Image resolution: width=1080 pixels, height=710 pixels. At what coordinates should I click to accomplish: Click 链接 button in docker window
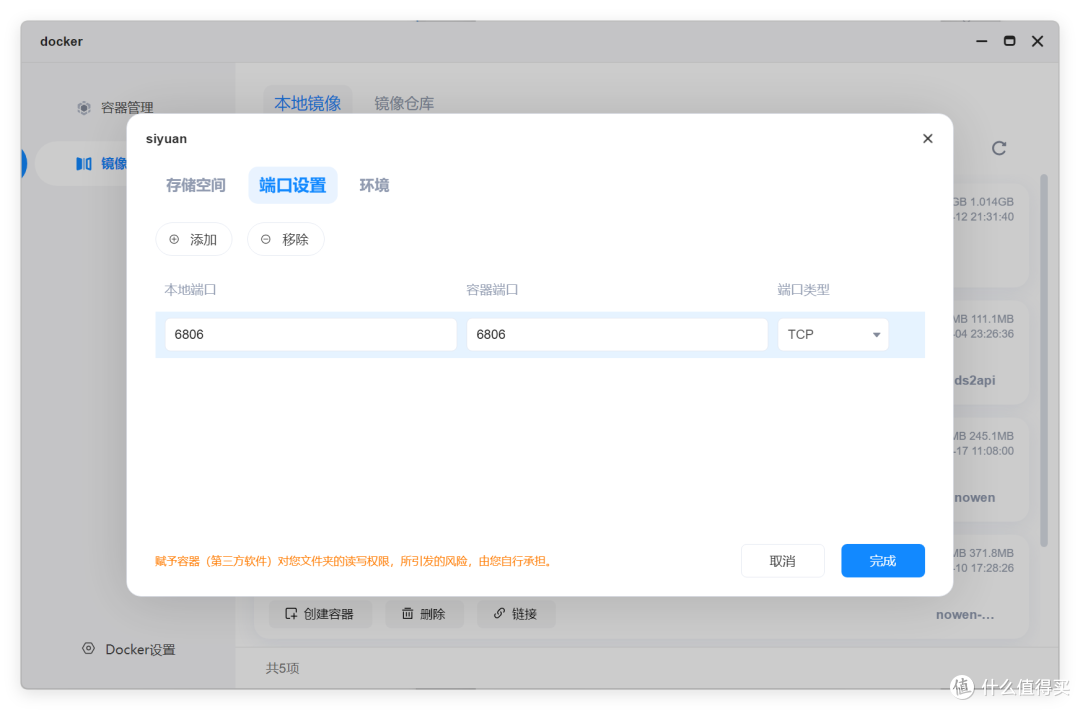click(516, 614)
